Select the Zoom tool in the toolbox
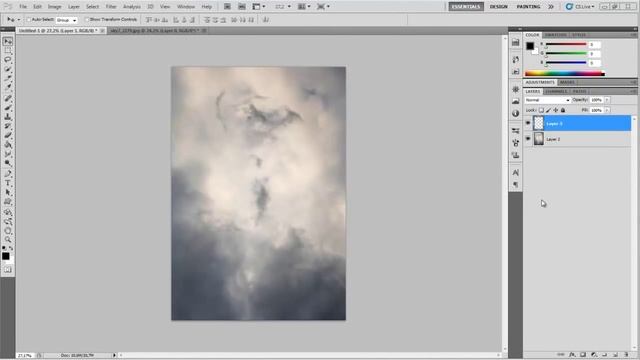This screenshot has width=640, height=360. 8,240
